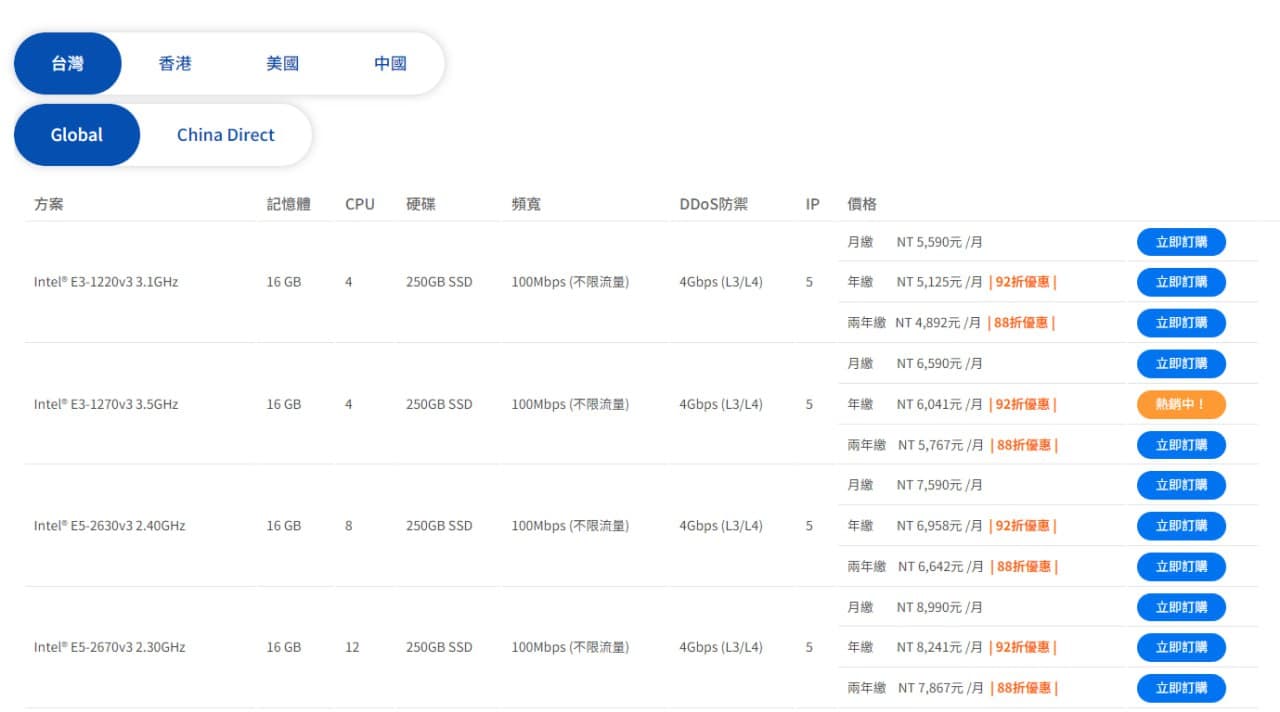
Task: Click 92折優惠 next to NT 5,125元
Action: [1022, 282]
